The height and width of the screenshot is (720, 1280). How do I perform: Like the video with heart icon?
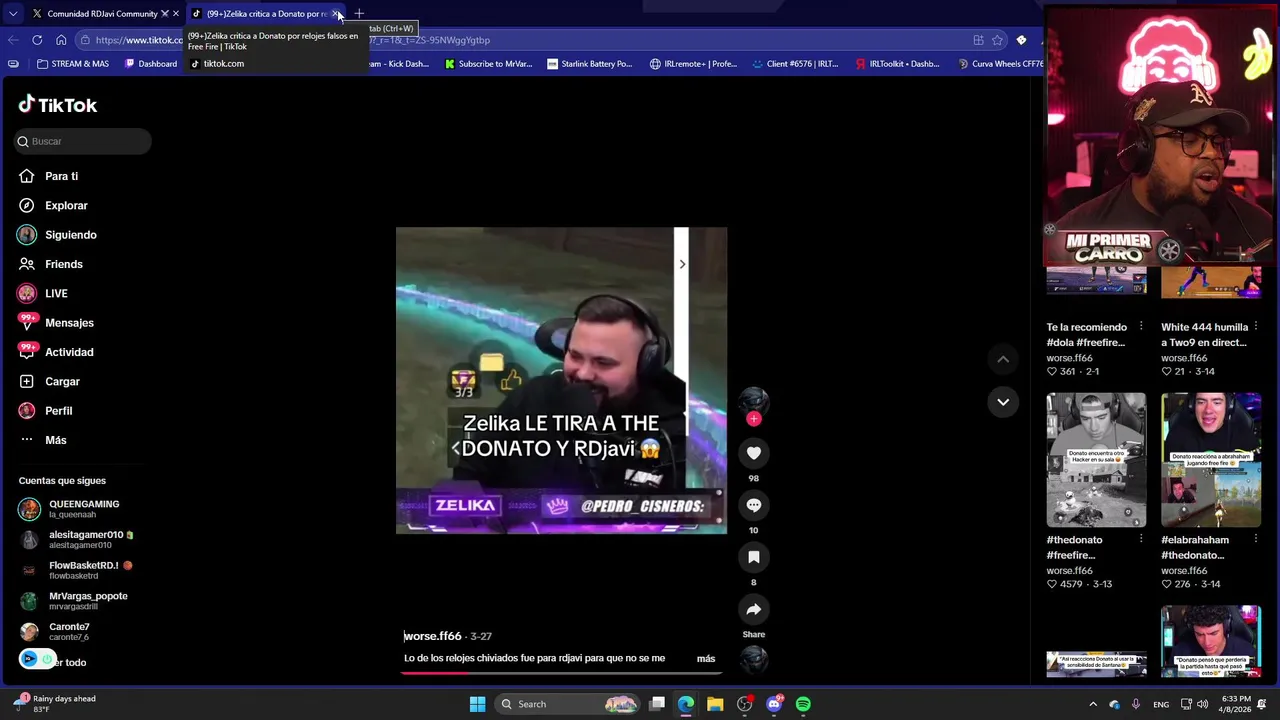[754, 453]
